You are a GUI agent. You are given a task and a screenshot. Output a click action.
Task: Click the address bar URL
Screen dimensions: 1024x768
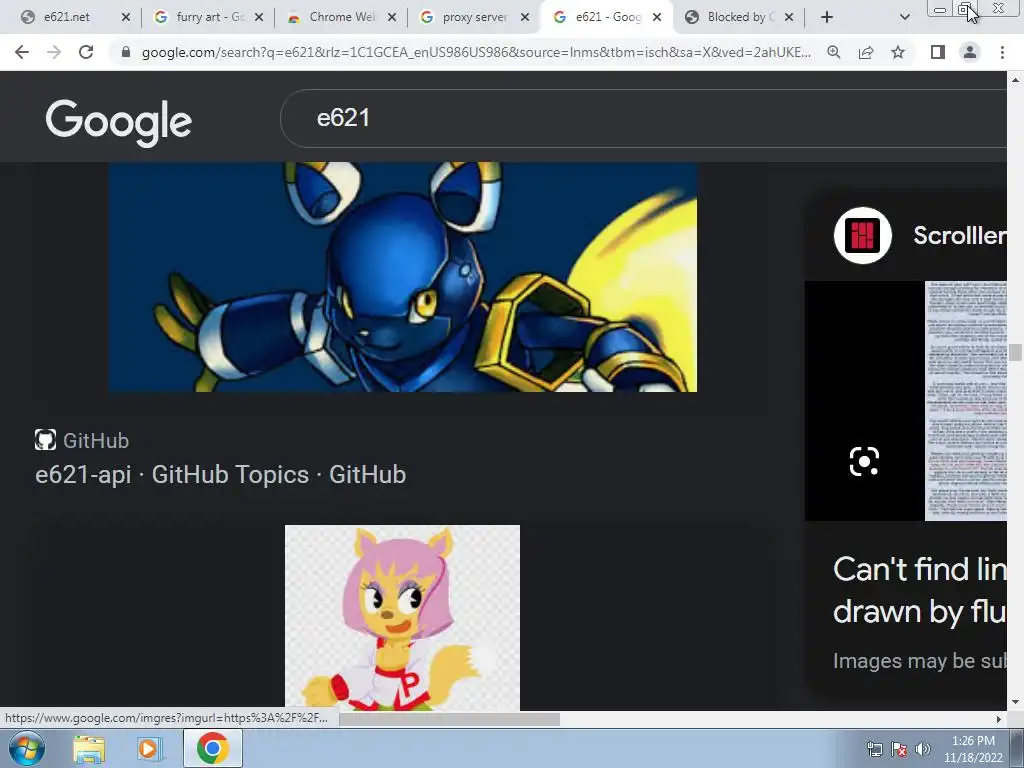tap(476, 52)
